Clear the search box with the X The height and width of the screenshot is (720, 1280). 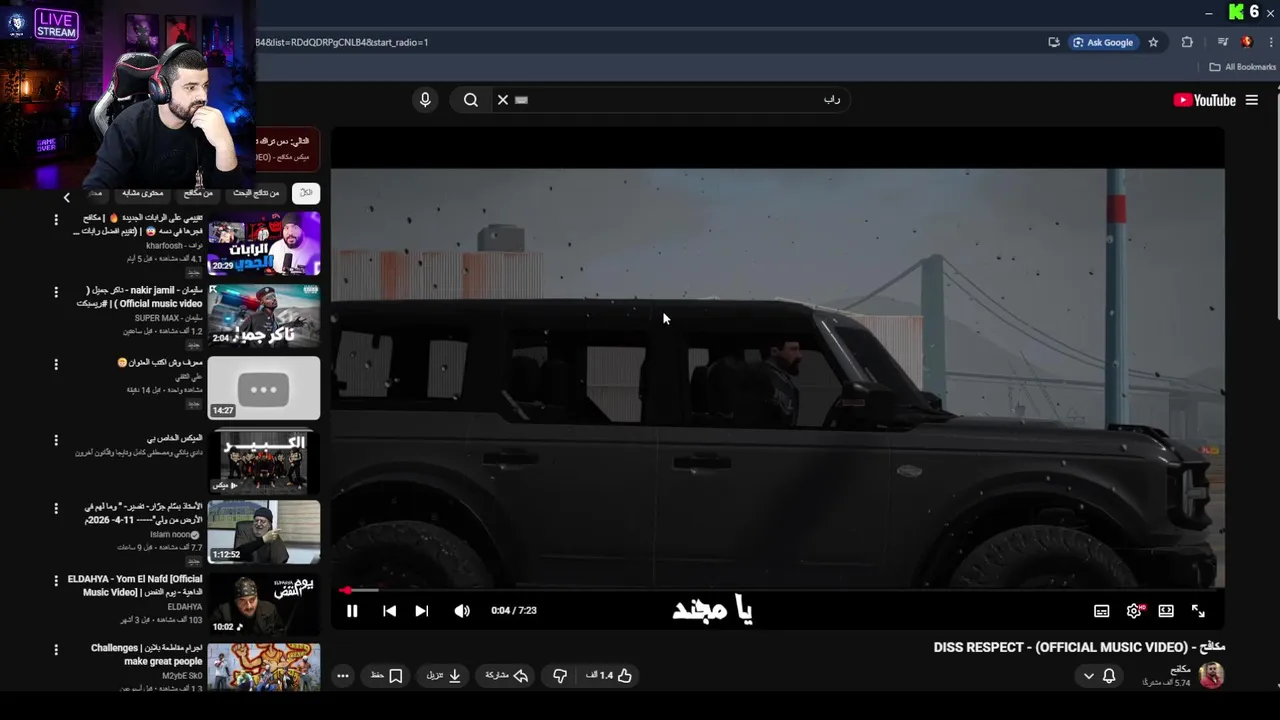[503, 100]
